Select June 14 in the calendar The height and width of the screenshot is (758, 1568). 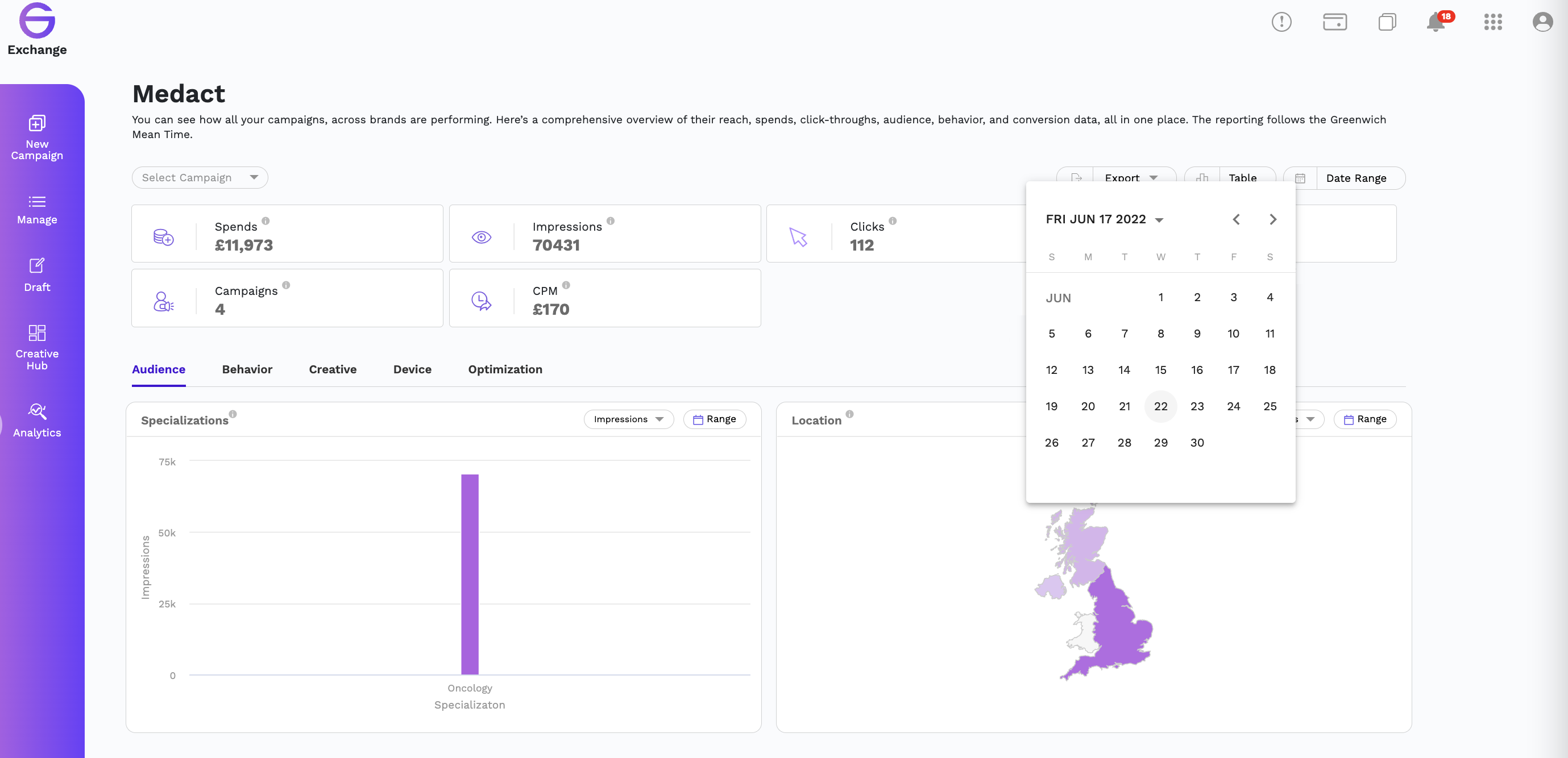pyautogui.click(x=1123, y=370)
